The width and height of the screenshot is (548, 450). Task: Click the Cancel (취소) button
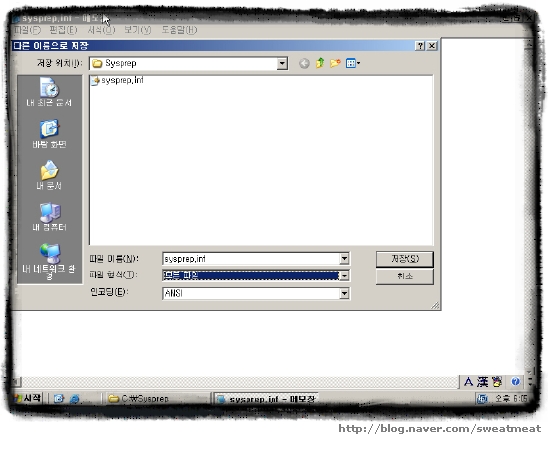pos(405,276)
